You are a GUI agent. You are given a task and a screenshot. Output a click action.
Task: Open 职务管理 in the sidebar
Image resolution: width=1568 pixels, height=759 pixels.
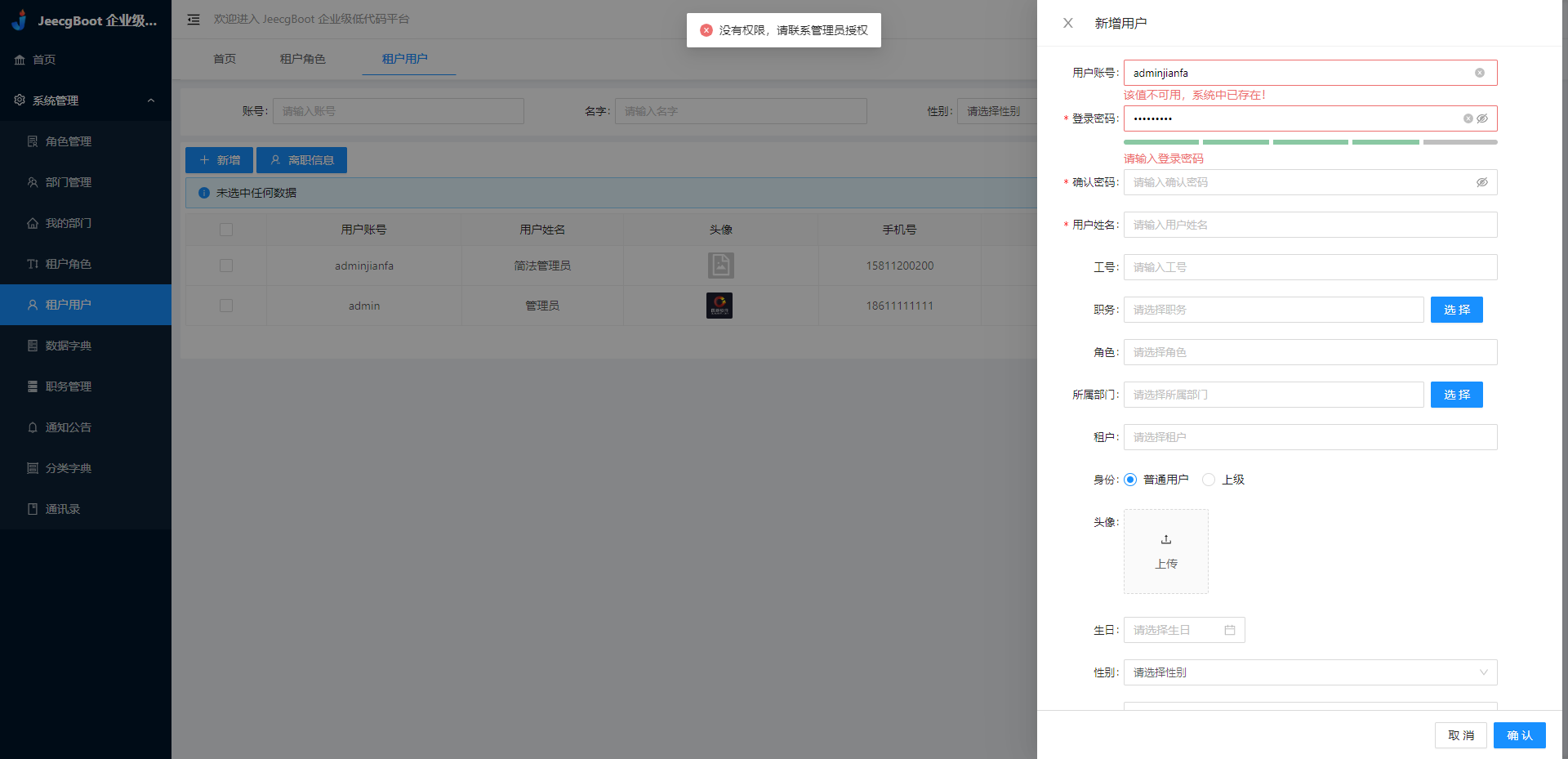click(86, 386)
